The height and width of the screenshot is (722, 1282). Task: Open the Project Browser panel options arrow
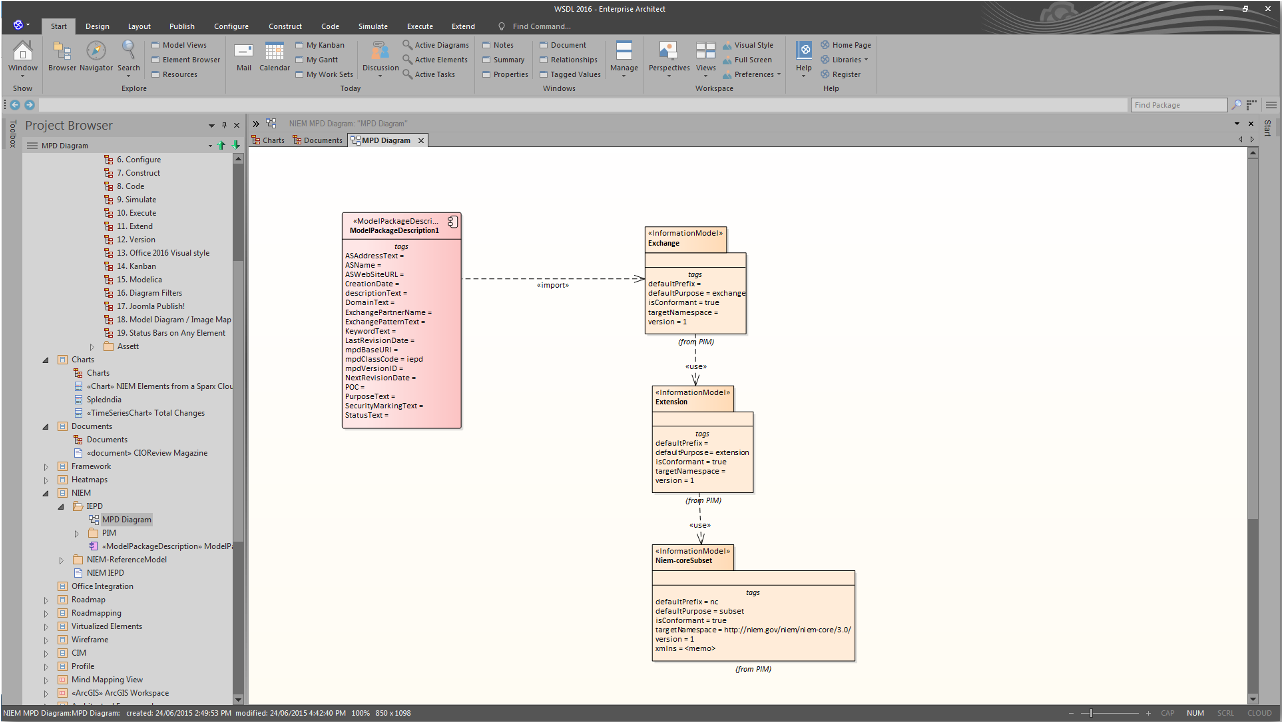click(x=211, y=126)
